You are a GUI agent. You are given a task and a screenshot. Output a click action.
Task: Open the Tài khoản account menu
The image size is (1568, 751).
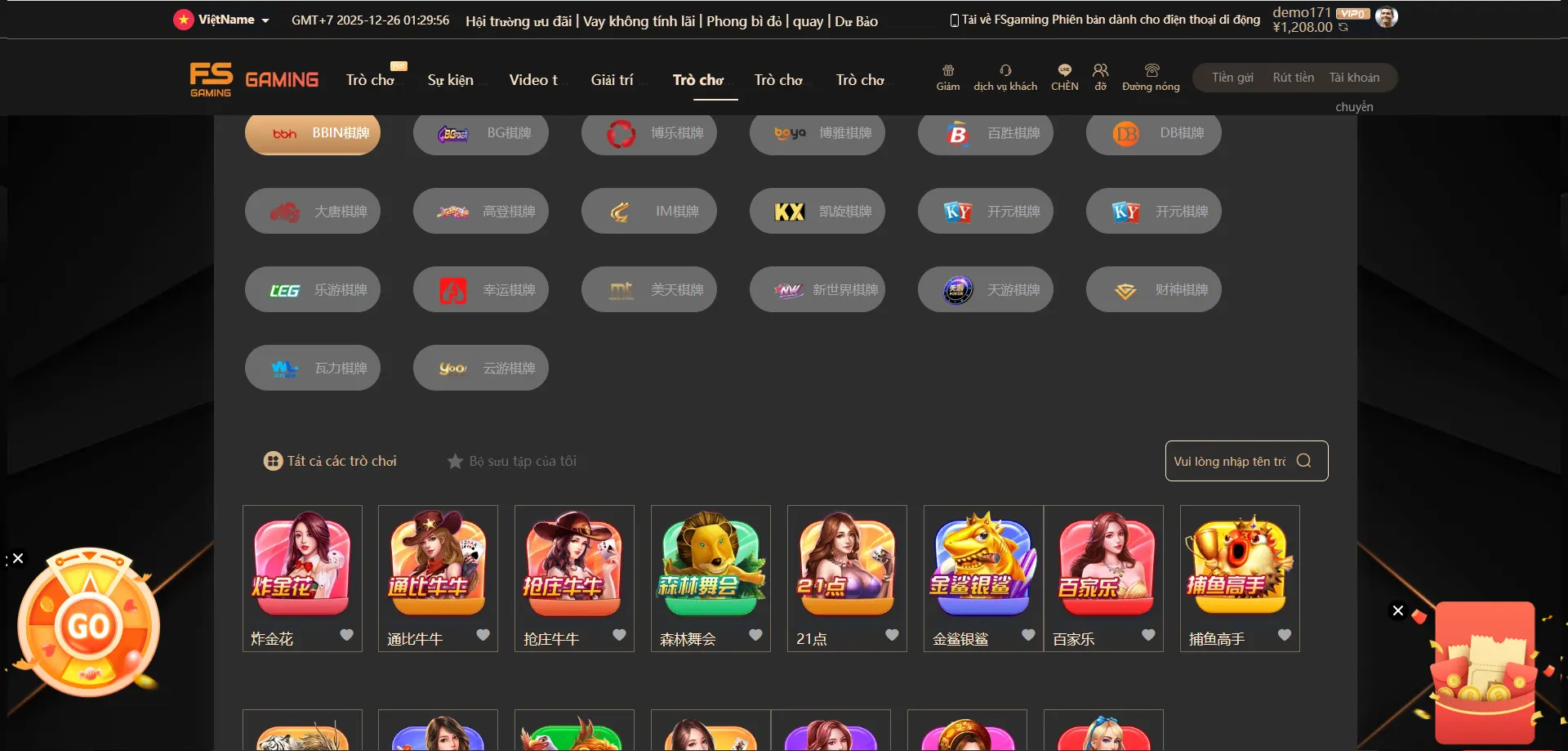[1354, 78]
